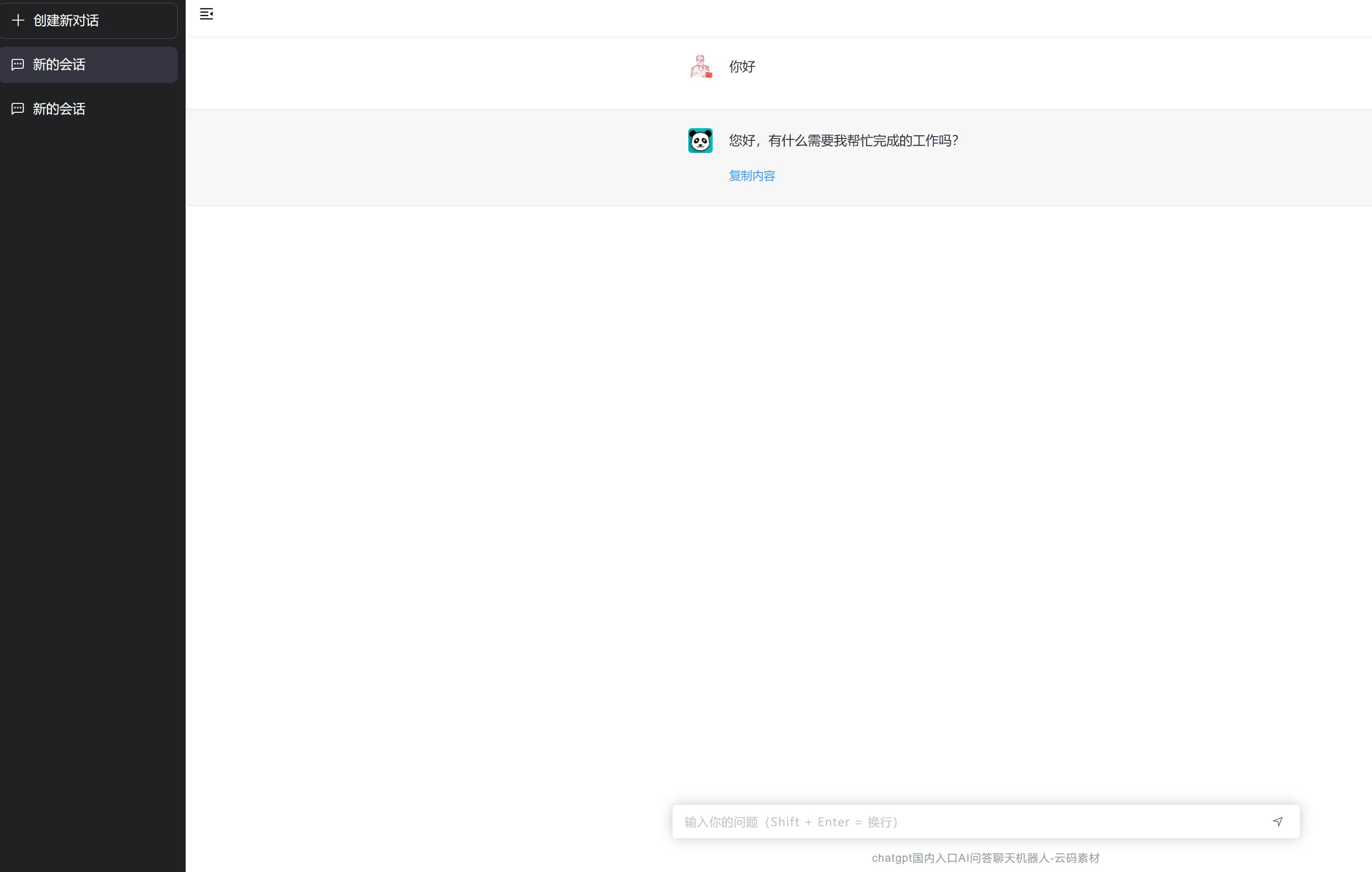Click the user message text 你好
Image resolution: width=1372 pixels, height=872 pixels.
742,67
